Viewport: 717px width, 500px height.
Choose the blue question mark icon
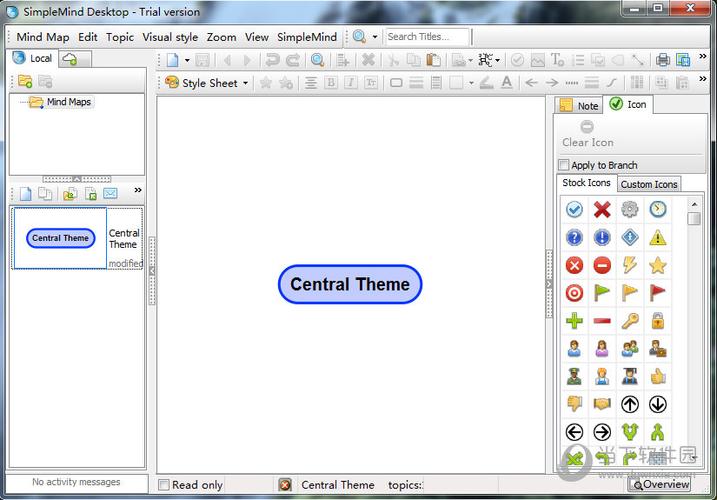[574, 237]
